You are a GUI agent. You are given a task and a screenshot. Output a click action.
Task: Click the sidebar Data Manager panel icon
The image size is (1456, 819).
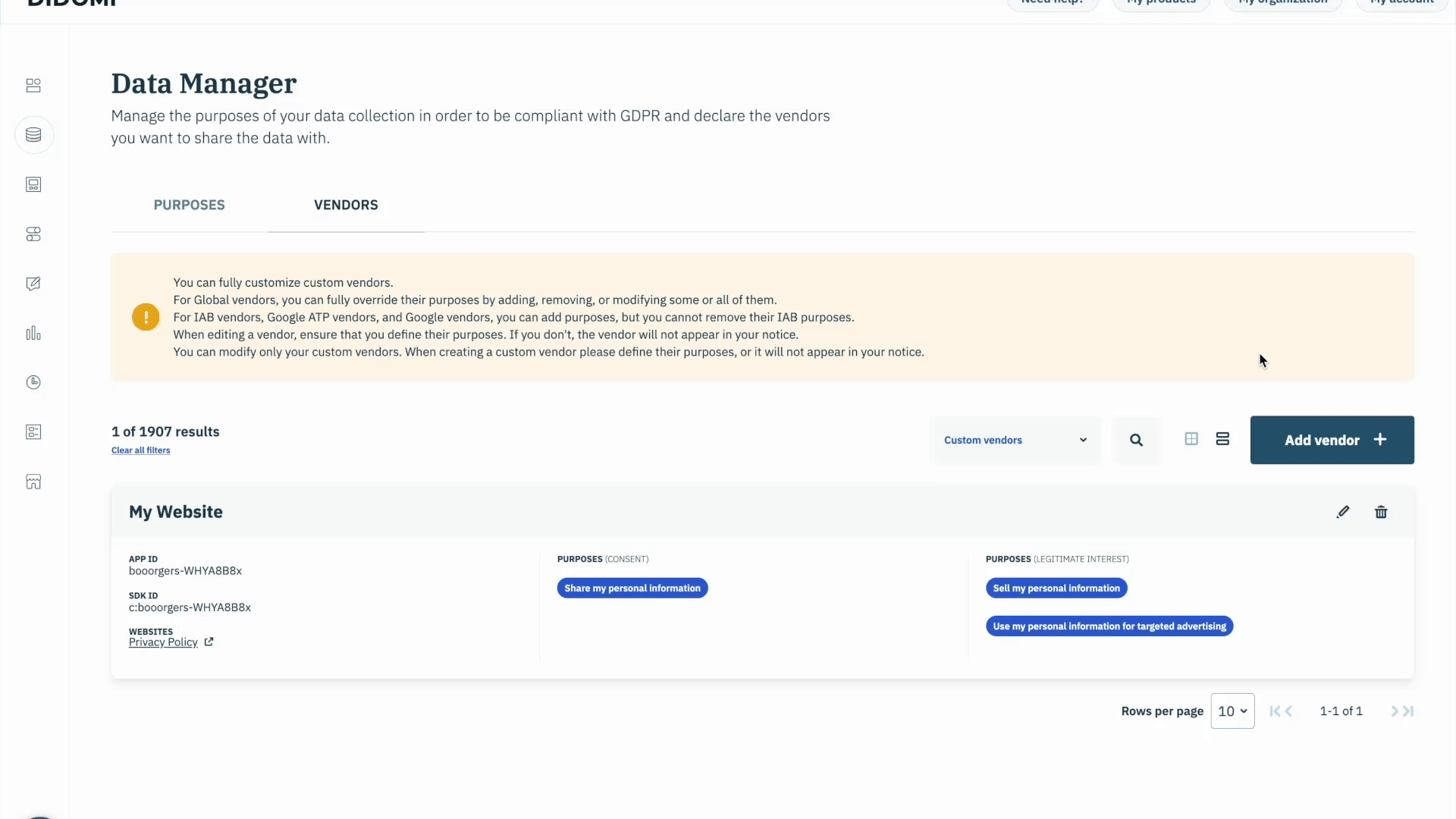click(33, 135)
